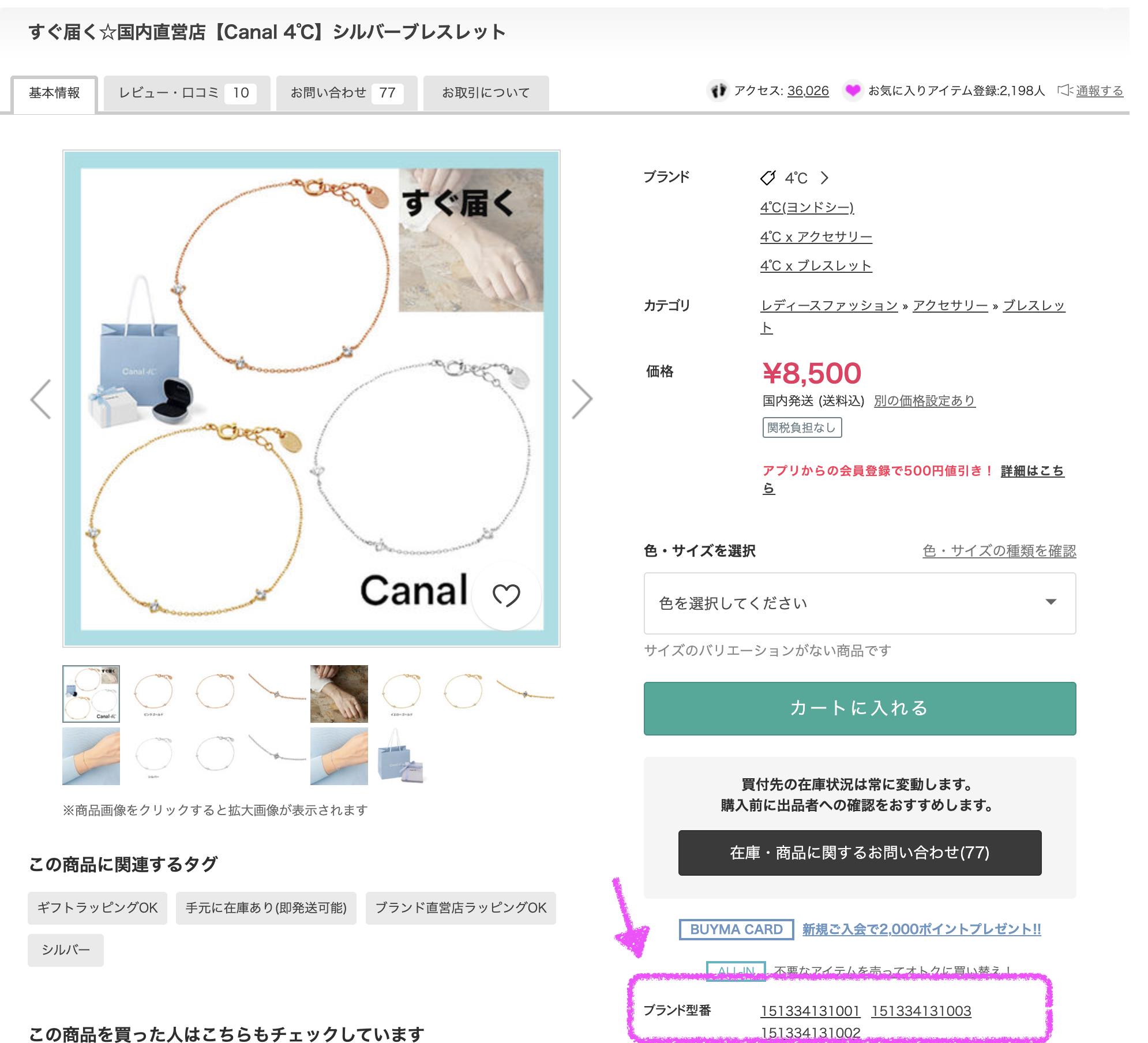Add item with カートに入れる button
Screen dimensions: 1148x1043
(860, 708)
